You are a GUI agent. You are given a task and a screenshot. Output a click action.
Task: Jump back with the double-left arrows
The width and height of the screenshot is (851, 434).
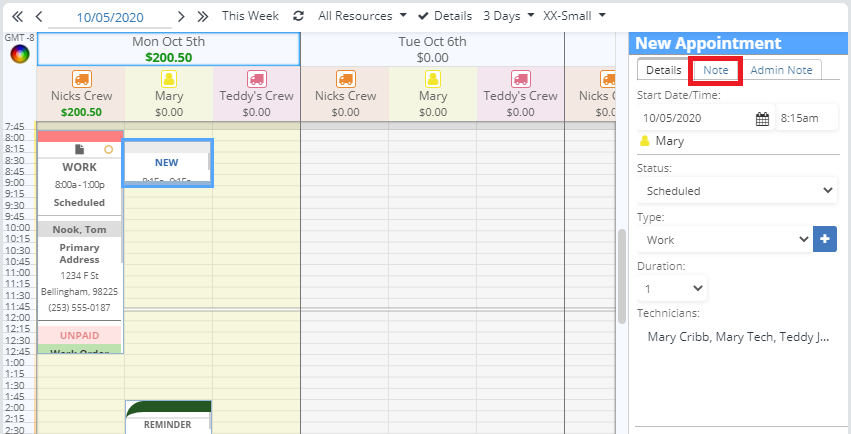pyautogui.click(x=17, y=16)
